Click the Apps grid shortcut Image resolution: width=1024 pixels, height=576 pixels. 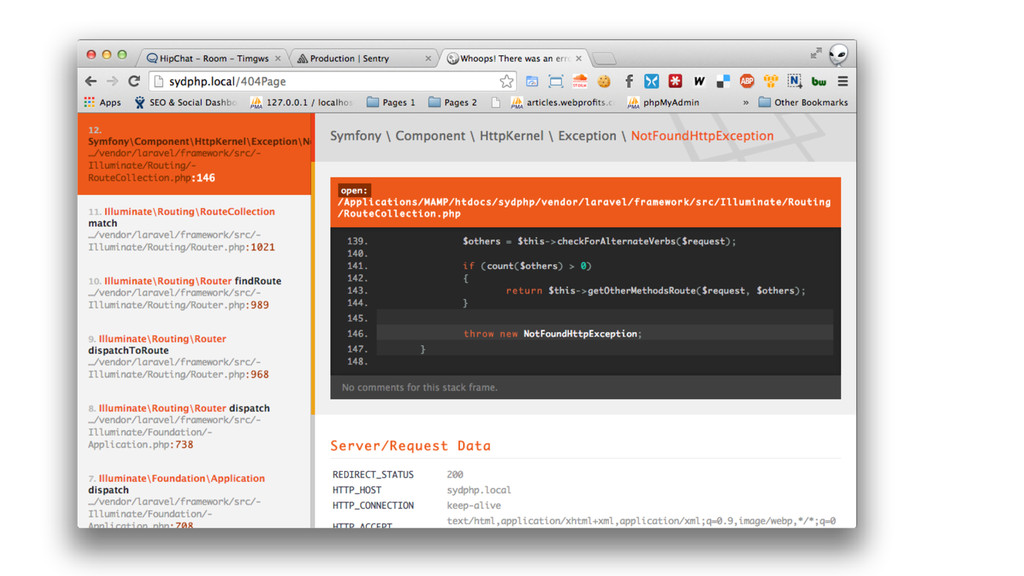coord(102,102)
